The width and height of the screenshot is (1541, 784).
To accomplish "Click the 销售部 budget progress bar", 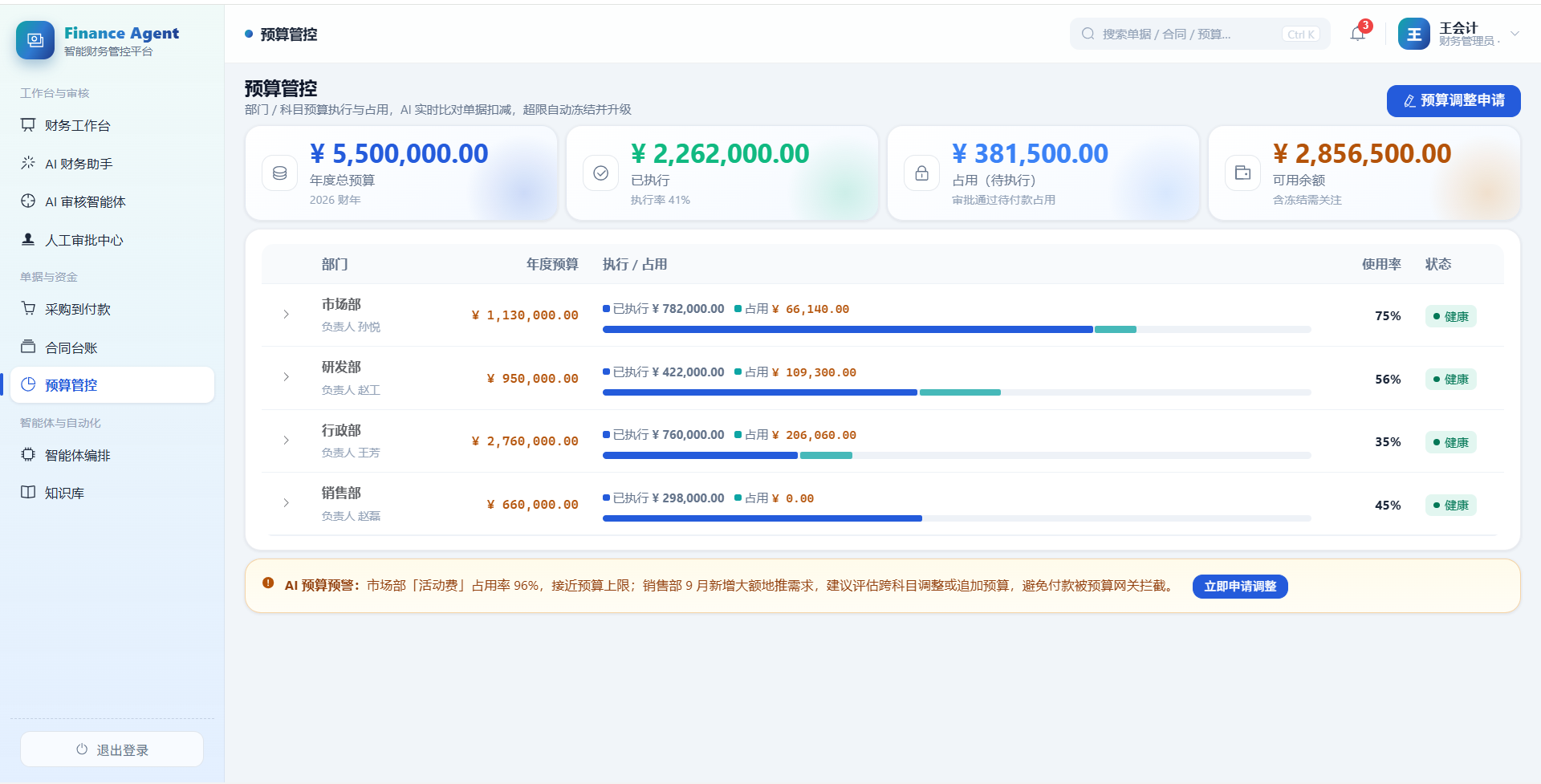I will pyautogui.click(x=957, y=518).
